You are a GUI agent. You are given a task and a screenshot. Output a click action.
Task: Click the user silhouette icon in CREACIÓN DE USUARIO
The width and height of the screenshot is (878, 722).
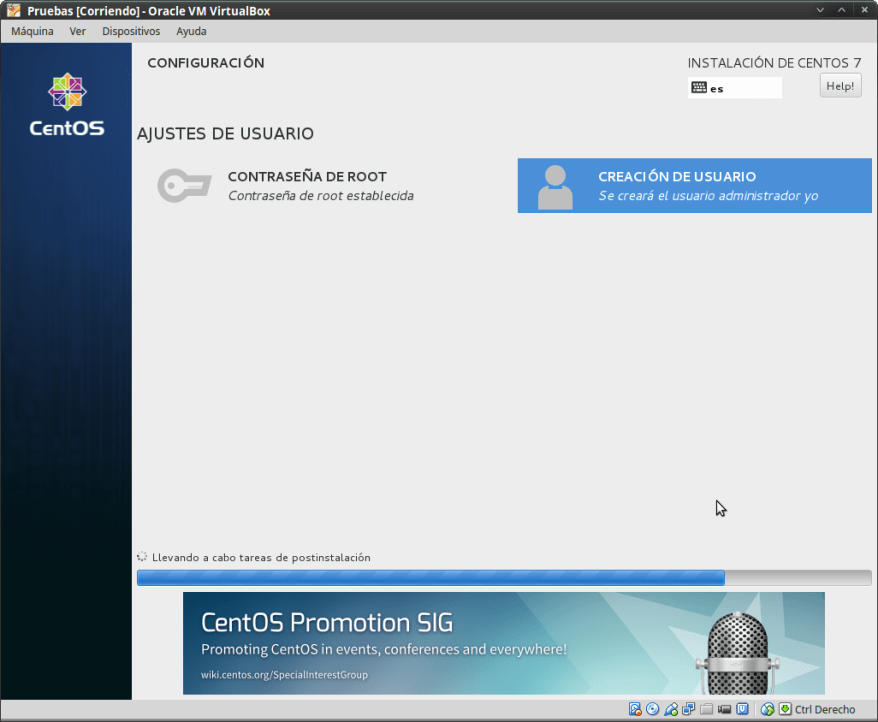click(554, 185)
